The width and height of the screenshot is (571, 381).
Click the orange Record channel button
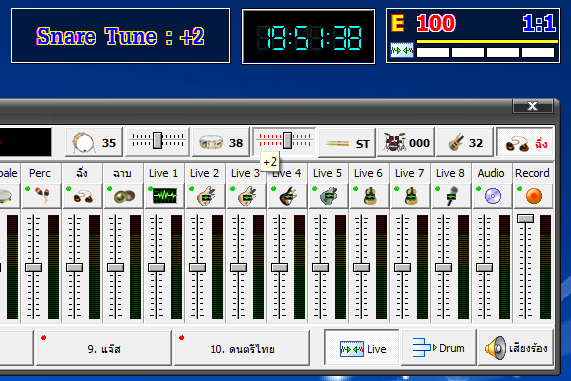click(x=533, y=196)
